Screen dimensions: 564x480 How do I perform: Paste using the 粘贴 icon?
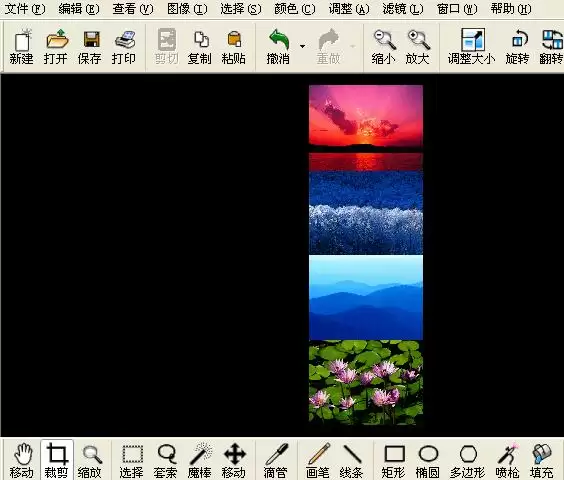(x=234, y=47)
